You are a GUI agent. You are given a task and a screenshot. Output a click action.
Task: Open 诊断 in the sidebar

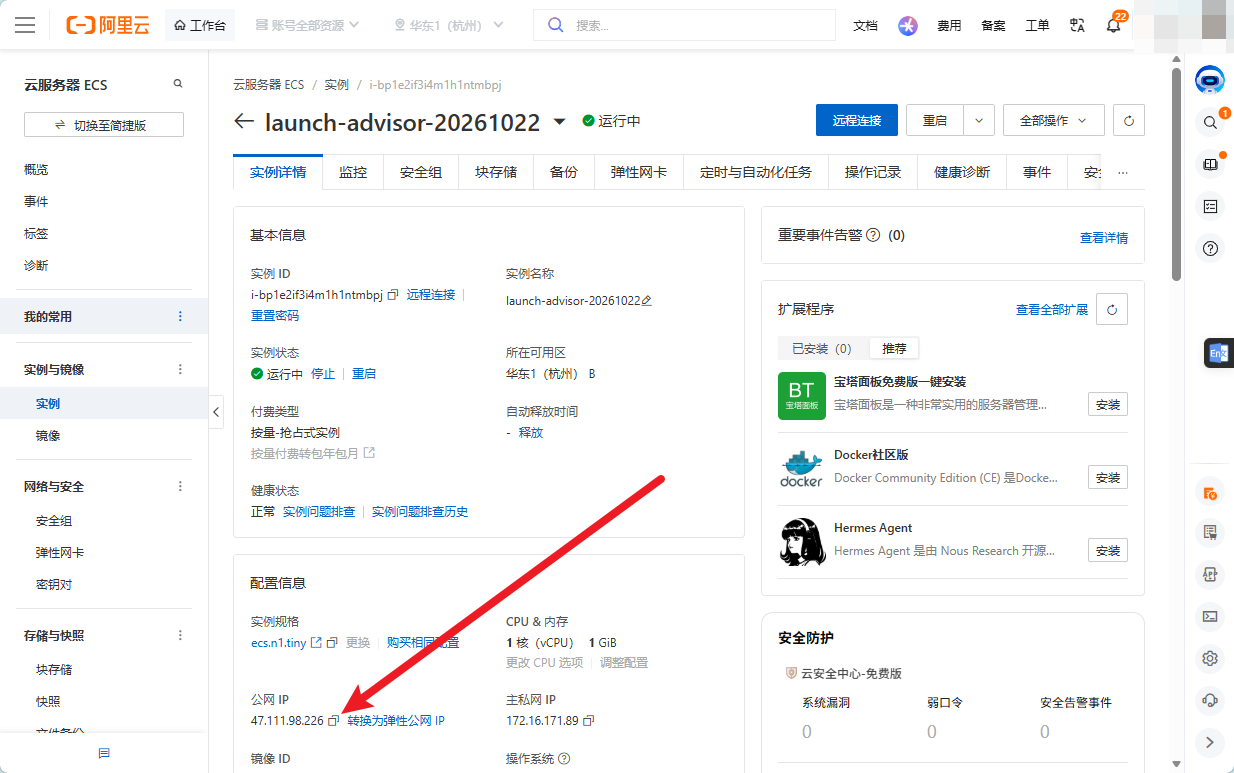tap(36, 266)
